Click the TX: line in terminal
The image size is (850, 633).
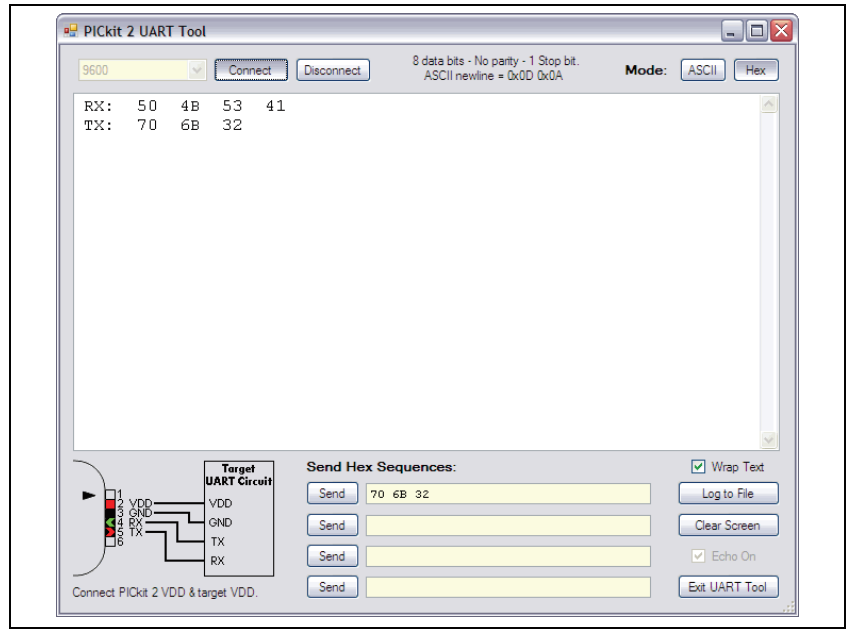pyautogui.click(x=163, y=125)
